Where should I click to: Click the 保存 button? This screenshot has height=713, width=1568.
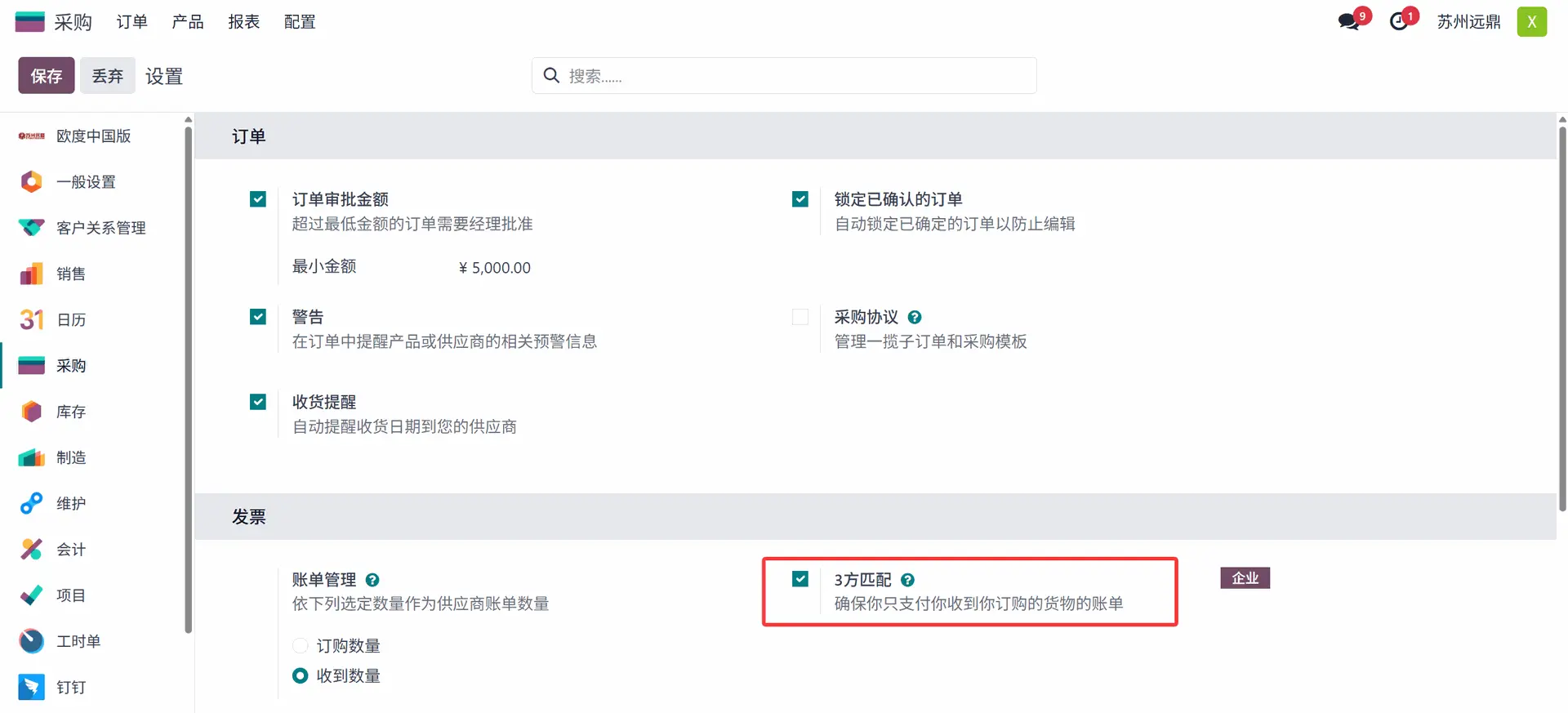47,76
